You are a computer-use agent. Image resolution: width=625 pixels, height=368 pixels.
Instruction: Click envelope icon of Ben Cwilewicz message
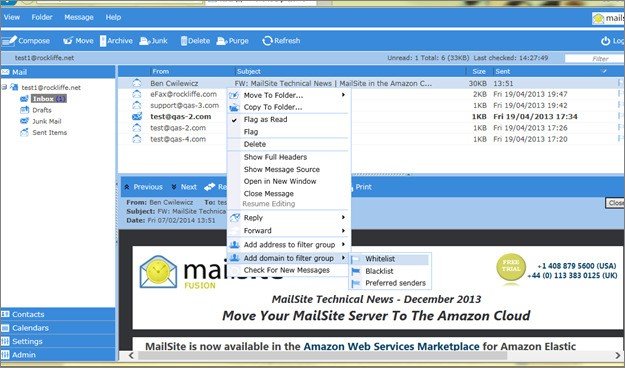click(x=137, y=83)
